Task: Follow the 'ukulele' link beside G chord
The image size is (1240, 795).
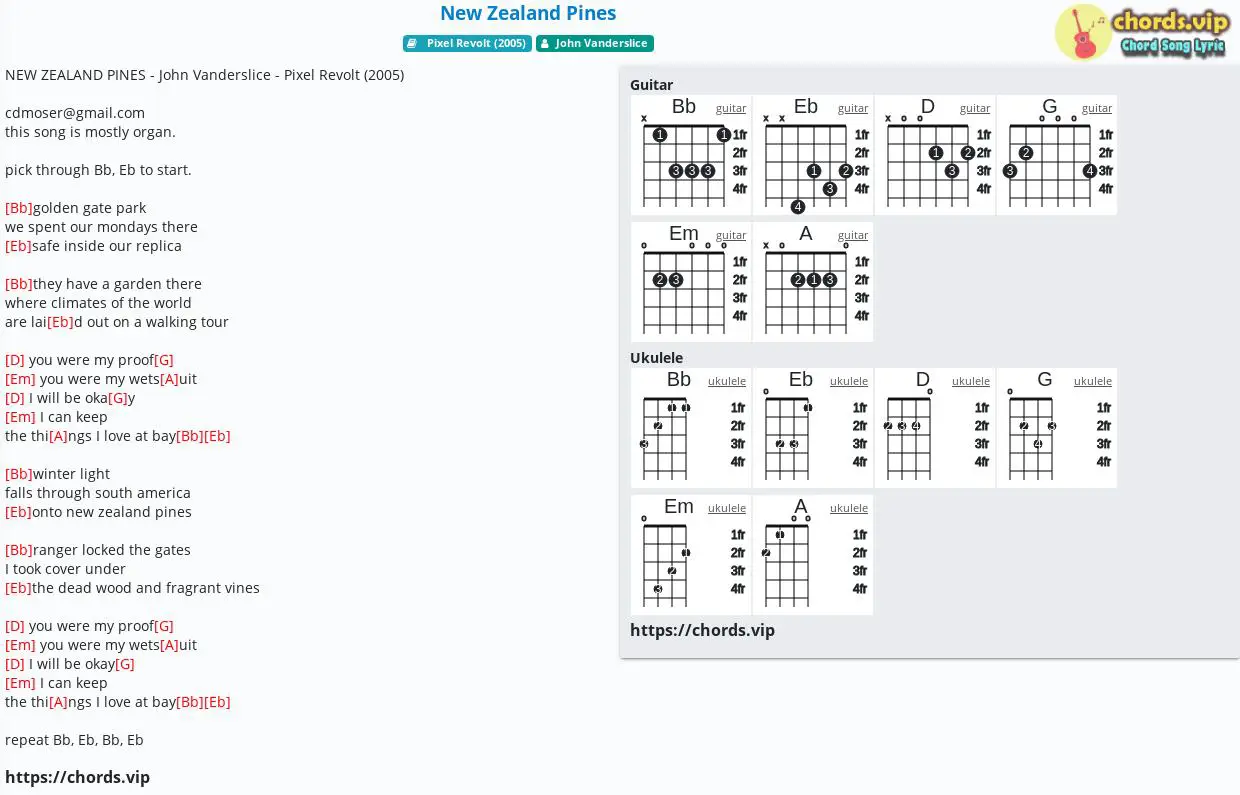Action: pos(1093,381)
